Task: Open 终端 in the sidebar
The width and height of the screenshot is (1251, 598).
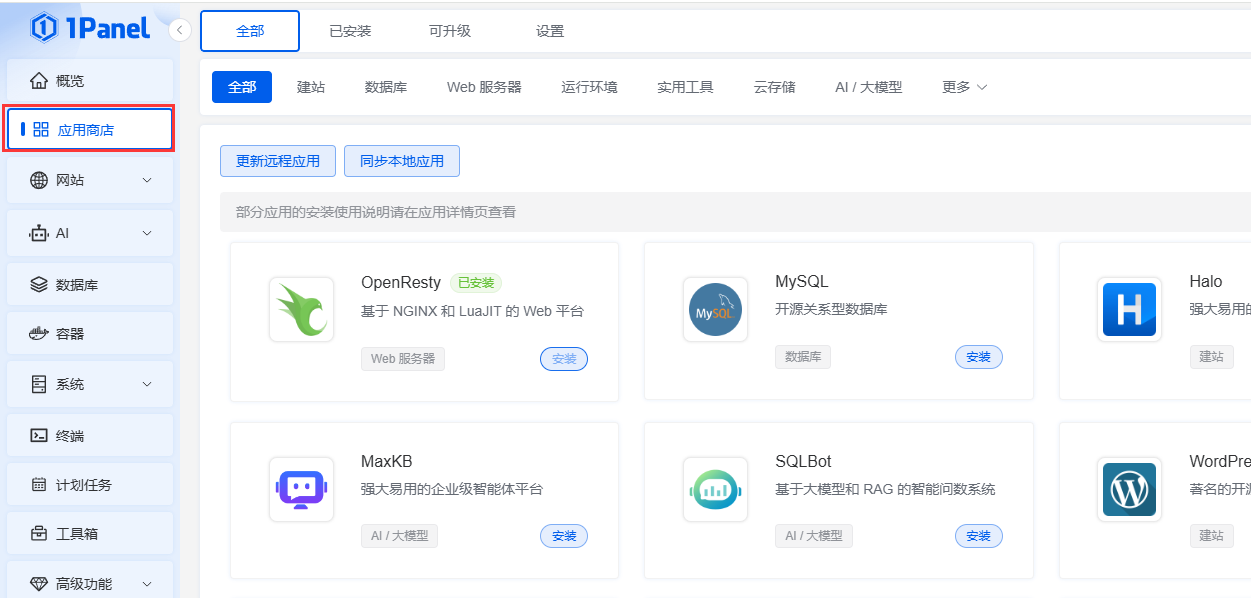Action: click(90, 435)
